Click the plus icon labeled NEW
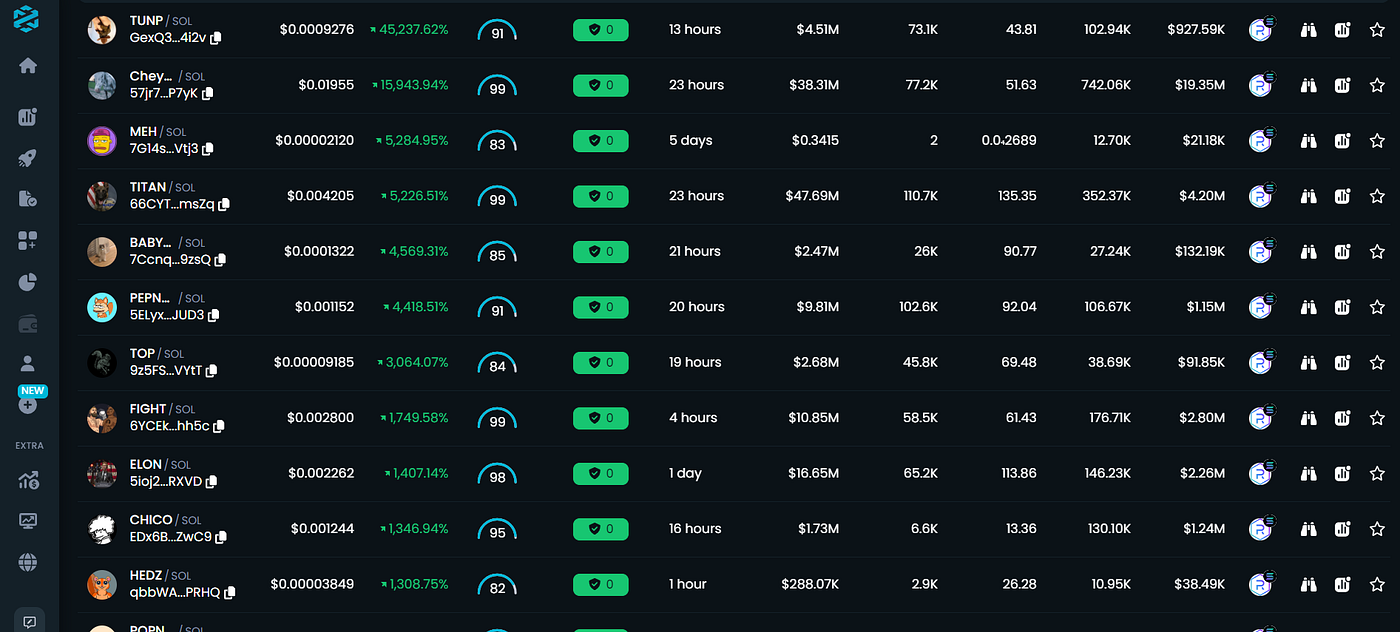Image resolution: width=1400 pixels, height=632 pixels. click(28, 405)
